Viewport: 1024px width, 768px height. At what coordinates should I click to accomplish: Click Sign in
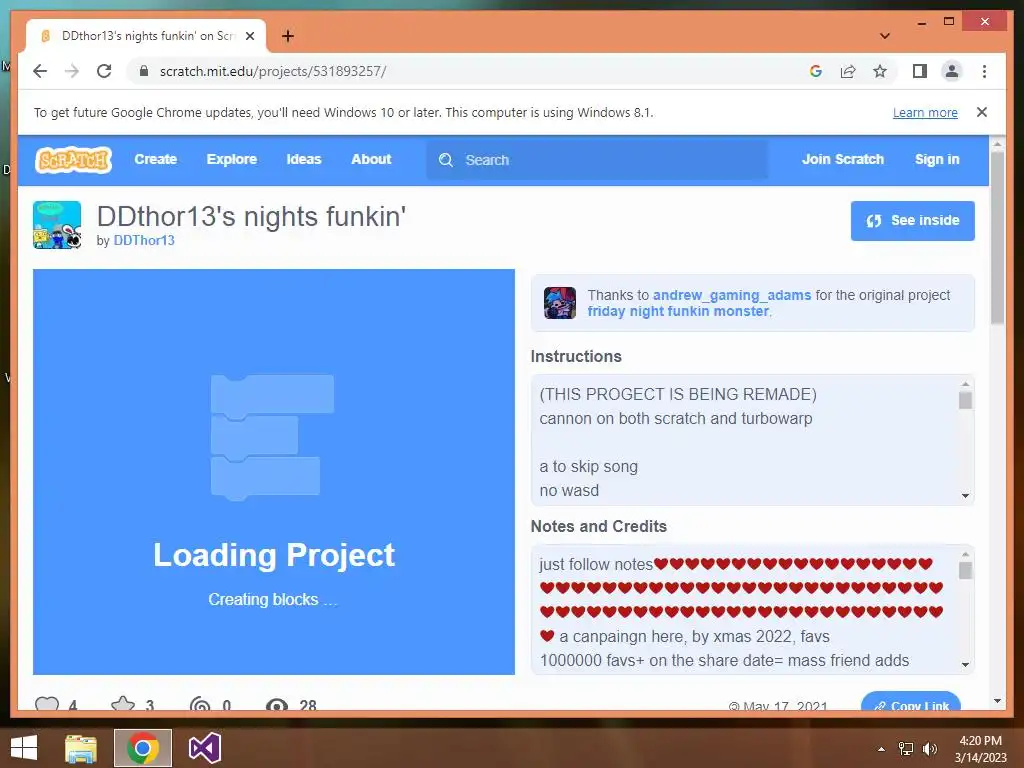click(x=936, y=159)
